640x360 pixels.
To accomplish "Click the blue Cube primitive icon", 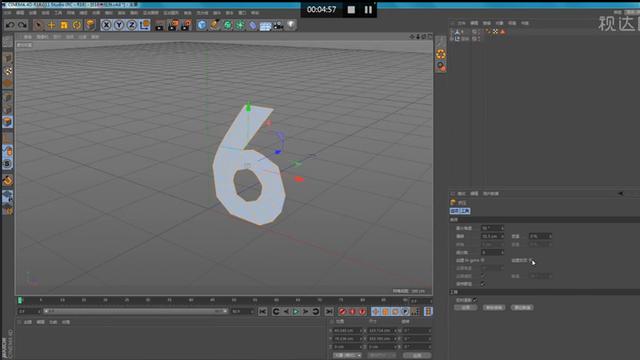I will [202, 25].
